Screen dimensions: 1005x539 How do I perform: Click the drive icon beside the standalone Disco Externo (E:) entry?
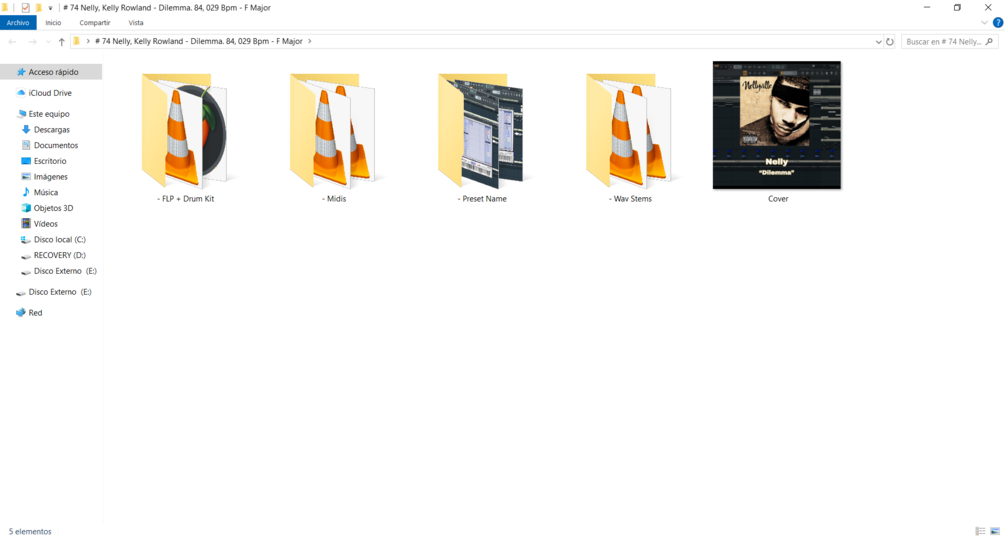point(21,292)
